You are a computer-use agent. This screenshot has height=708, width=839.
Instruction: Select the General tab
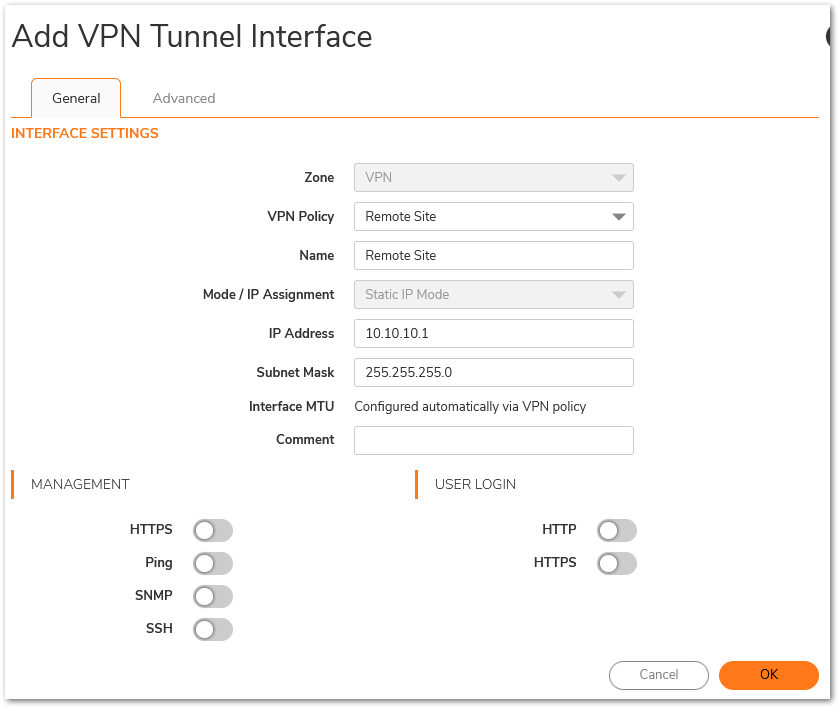tap(76, 98)
